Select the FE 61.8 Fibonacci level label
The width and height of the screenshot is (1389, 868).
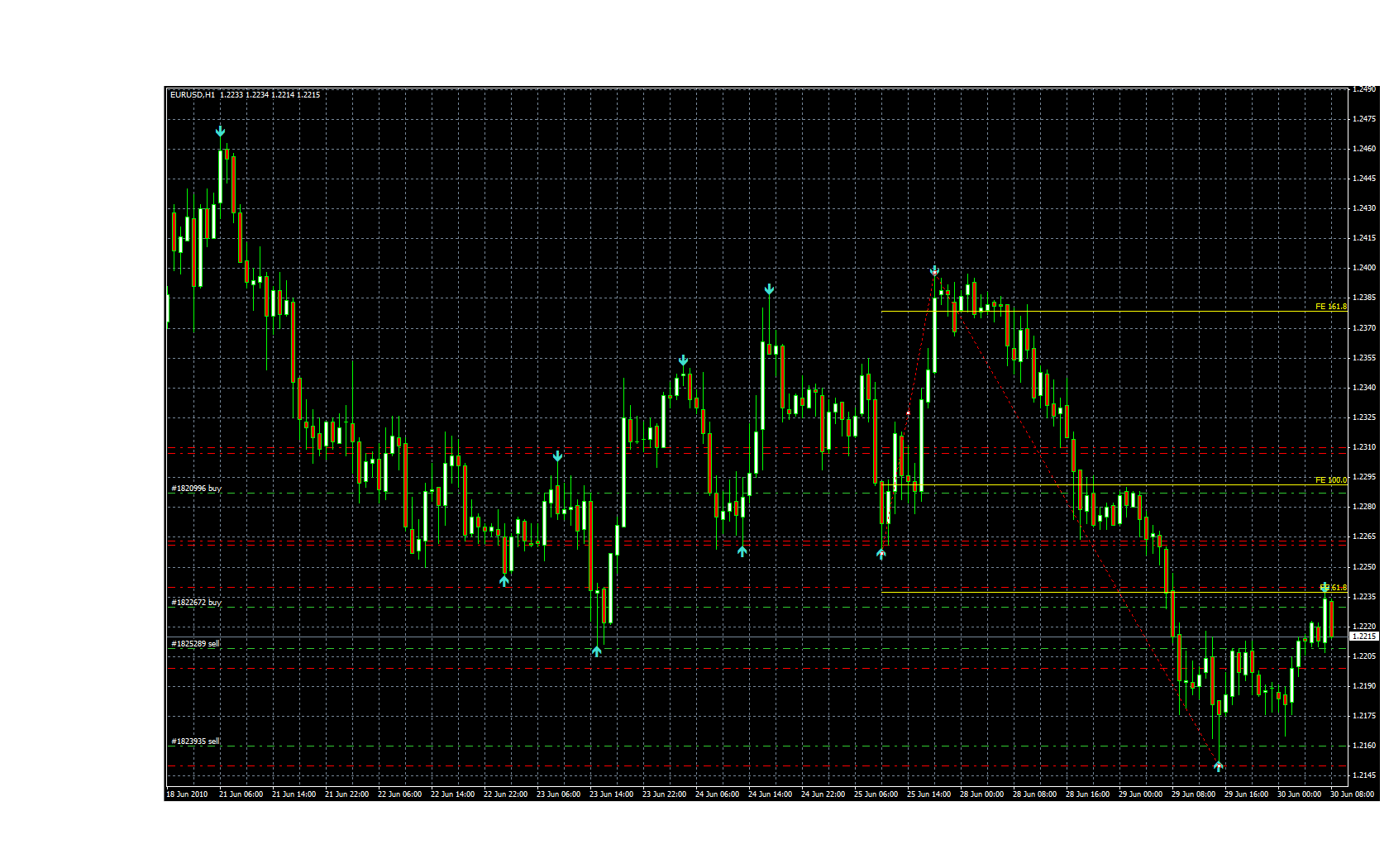click(1333, 588)
